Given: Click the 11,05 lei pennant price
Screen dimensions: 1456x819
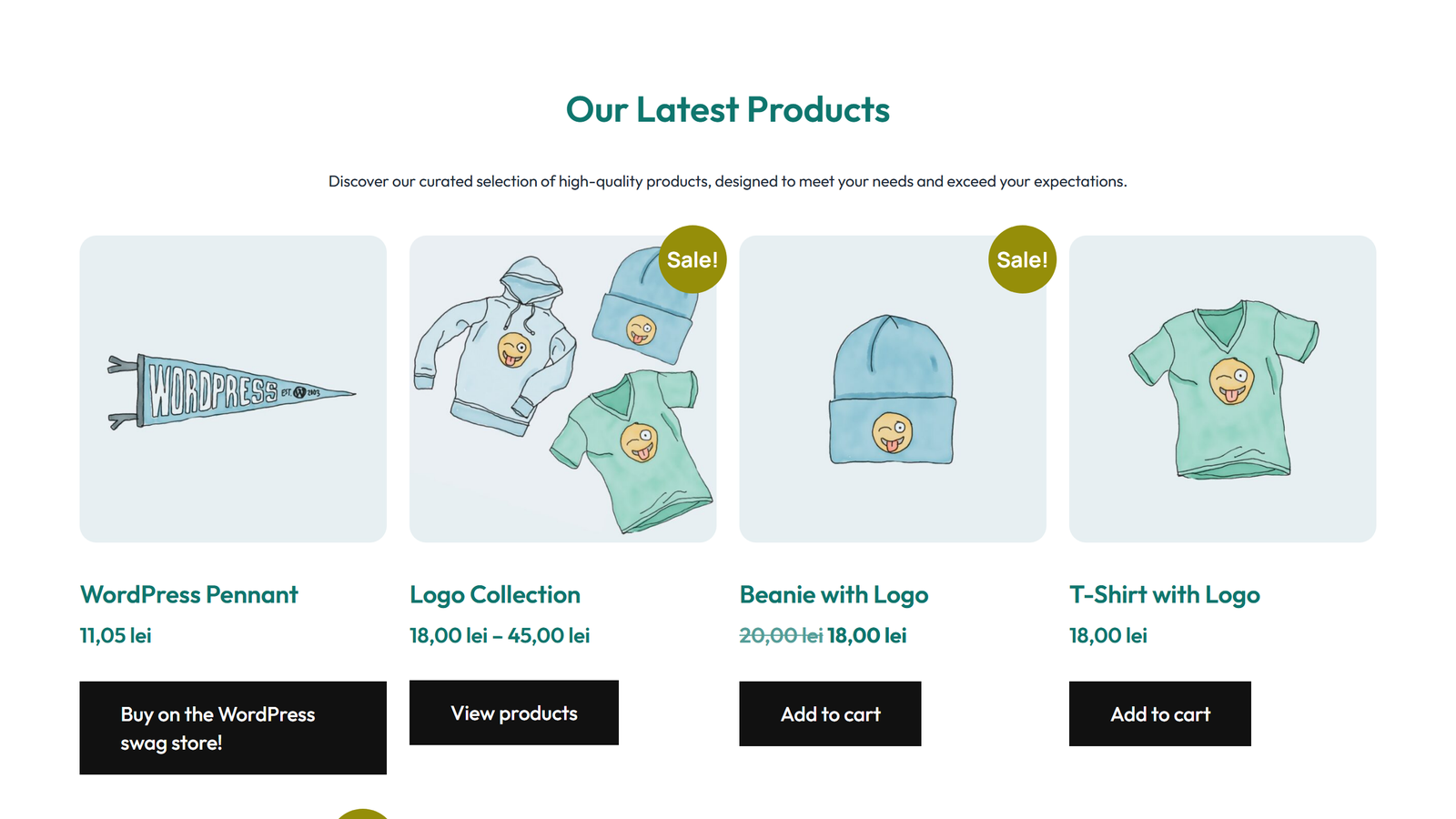Looking at the screenshot, I should pyautogui.click(x=114, y=635).
